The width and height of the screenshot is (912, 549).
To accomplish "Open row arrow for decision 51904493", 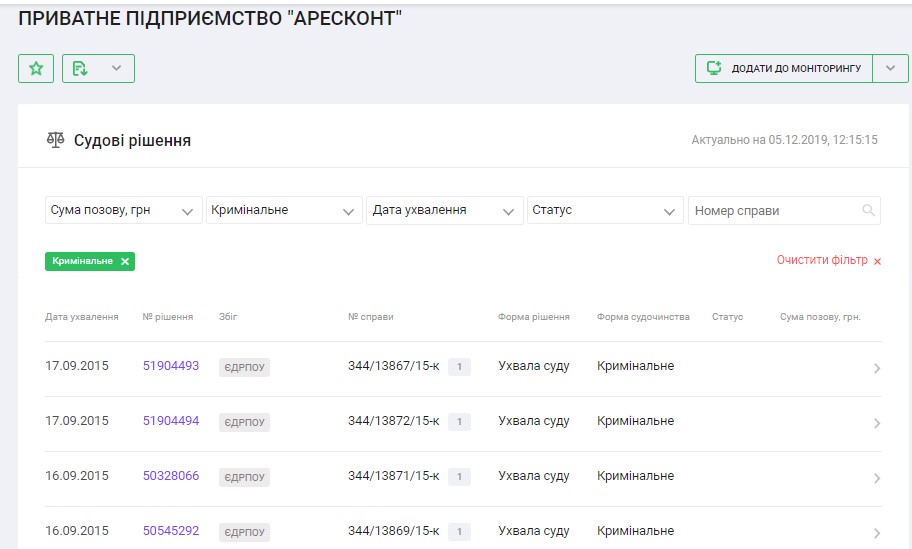I will [x=876, y=368].
